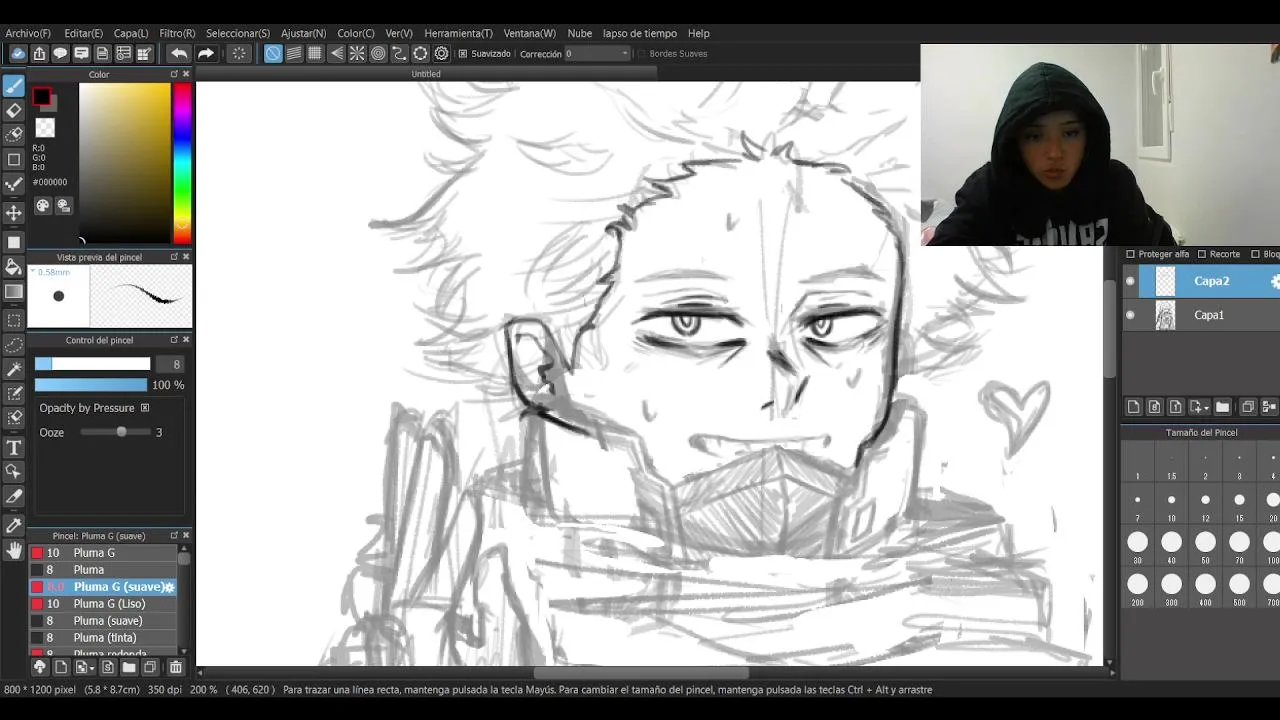Image resolution: width=1280 pixels, height=720 pixels.
Task: Enable parallel lines snap
Action: click(x=294, y=53)
